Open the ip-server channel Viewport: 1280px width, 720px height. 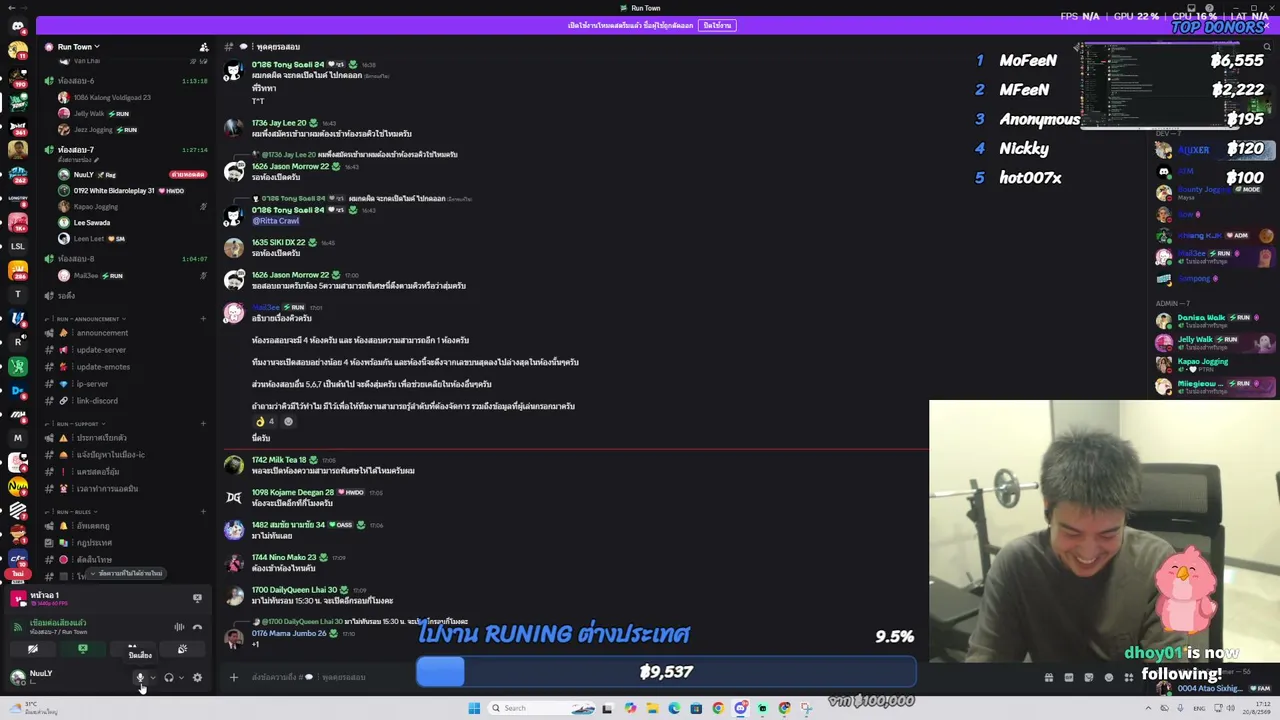point(92,384)
